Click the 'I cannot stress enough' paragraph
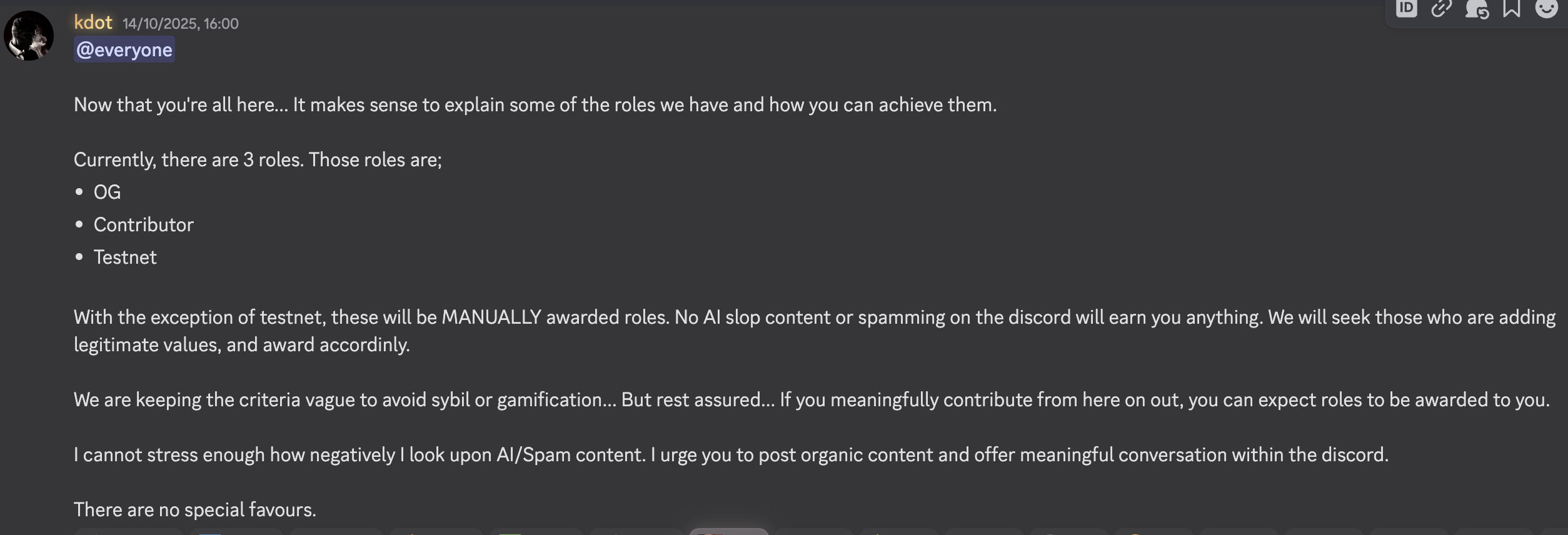This screenshot has height=535, width=1568. [731, 454]
